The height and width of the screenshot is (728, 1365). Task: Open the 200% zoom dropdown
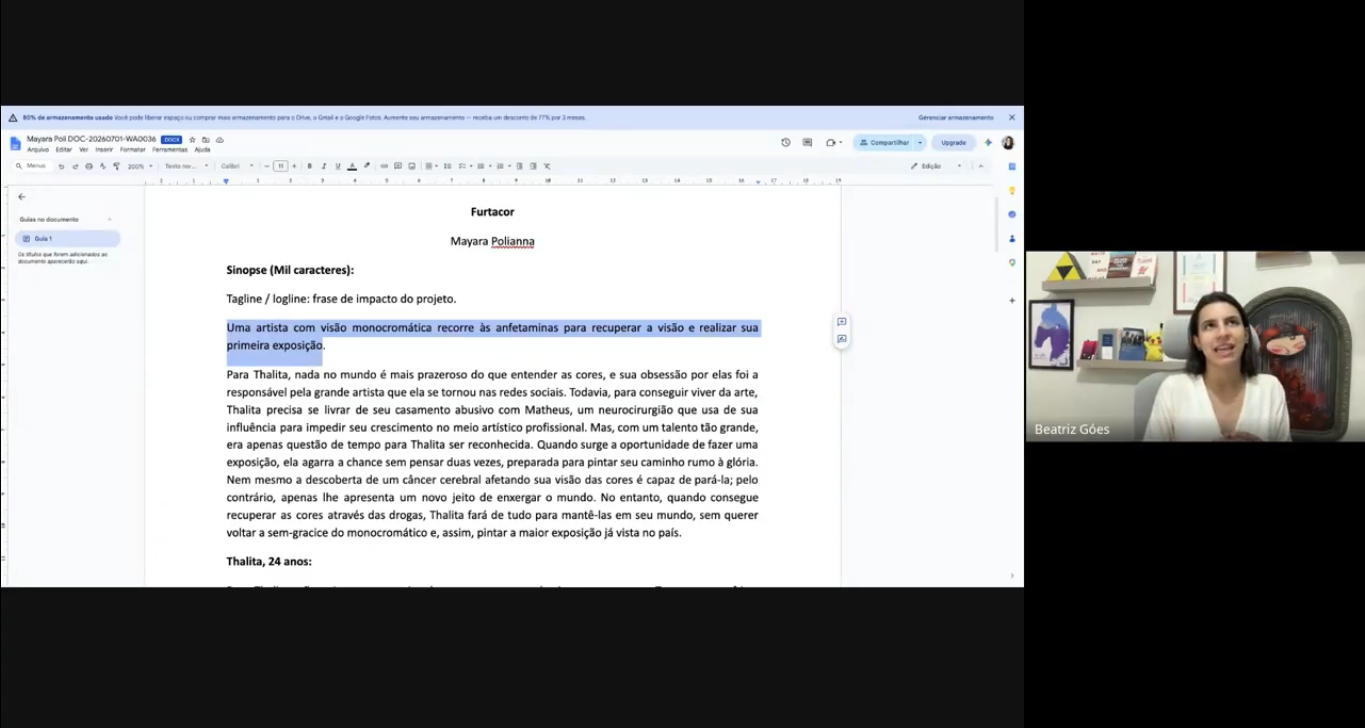pos(140,166)
